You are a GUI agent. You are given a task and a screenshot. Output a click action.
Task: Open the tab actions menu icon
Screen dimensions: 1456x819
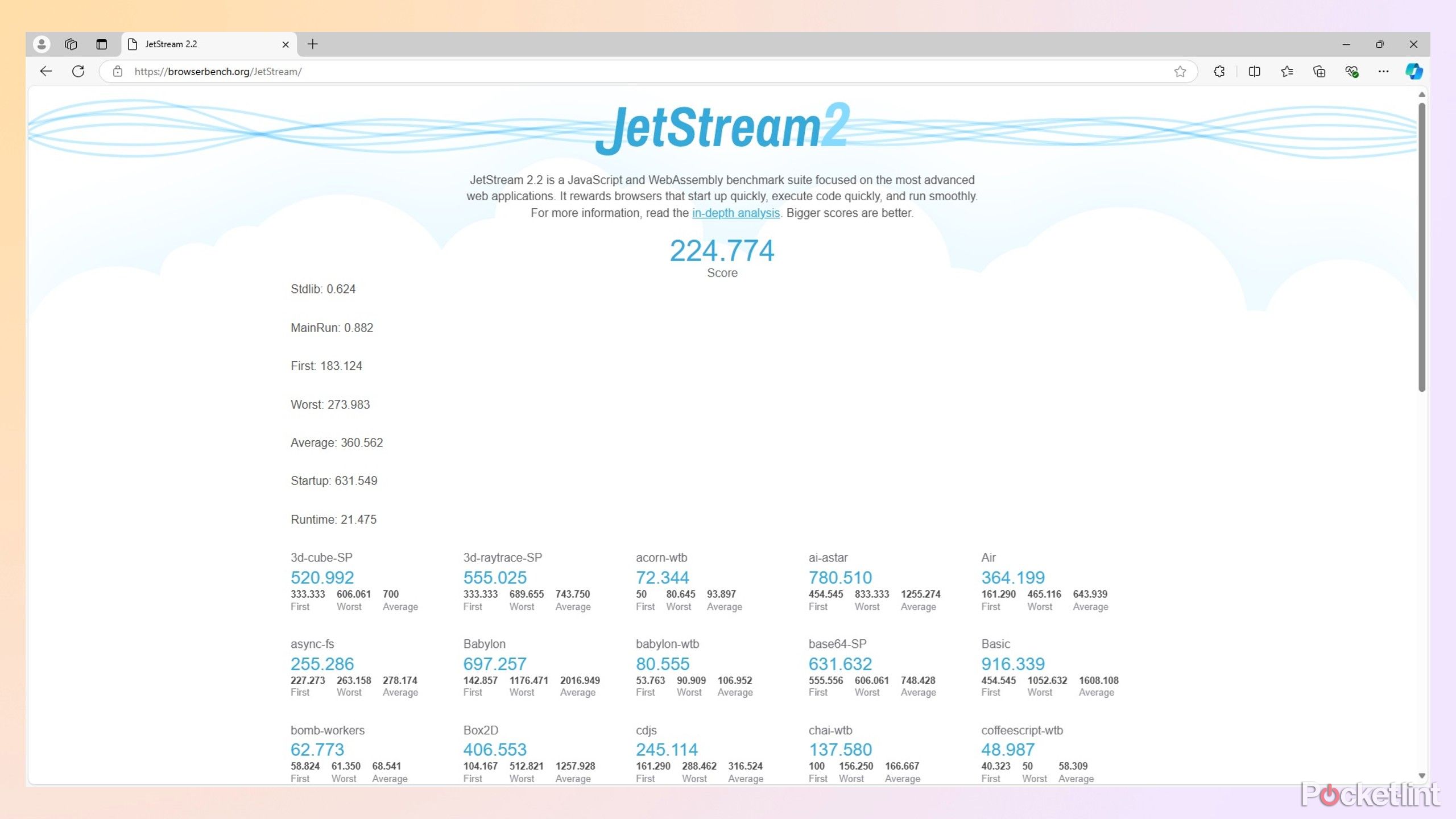[x=102, y=44]
